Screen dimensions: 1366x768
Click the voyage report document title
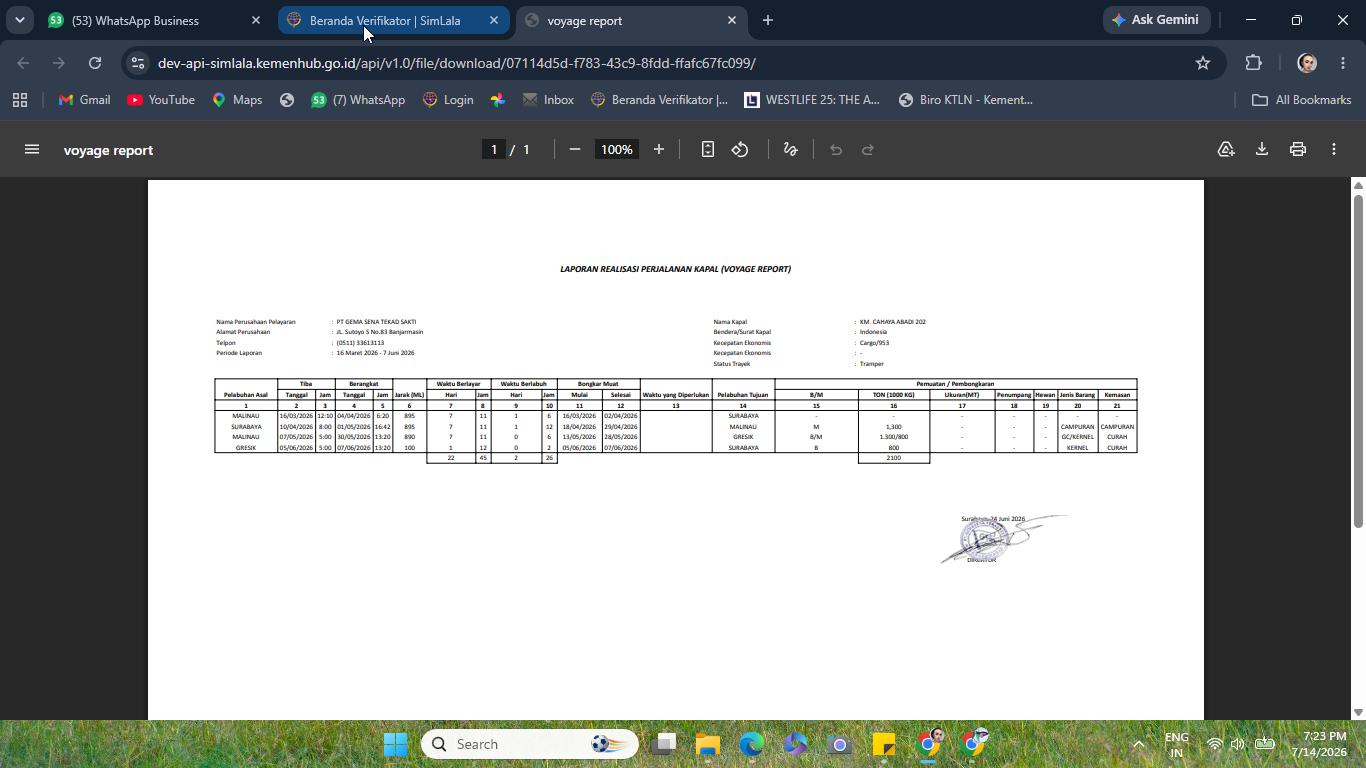pos(108,150)
